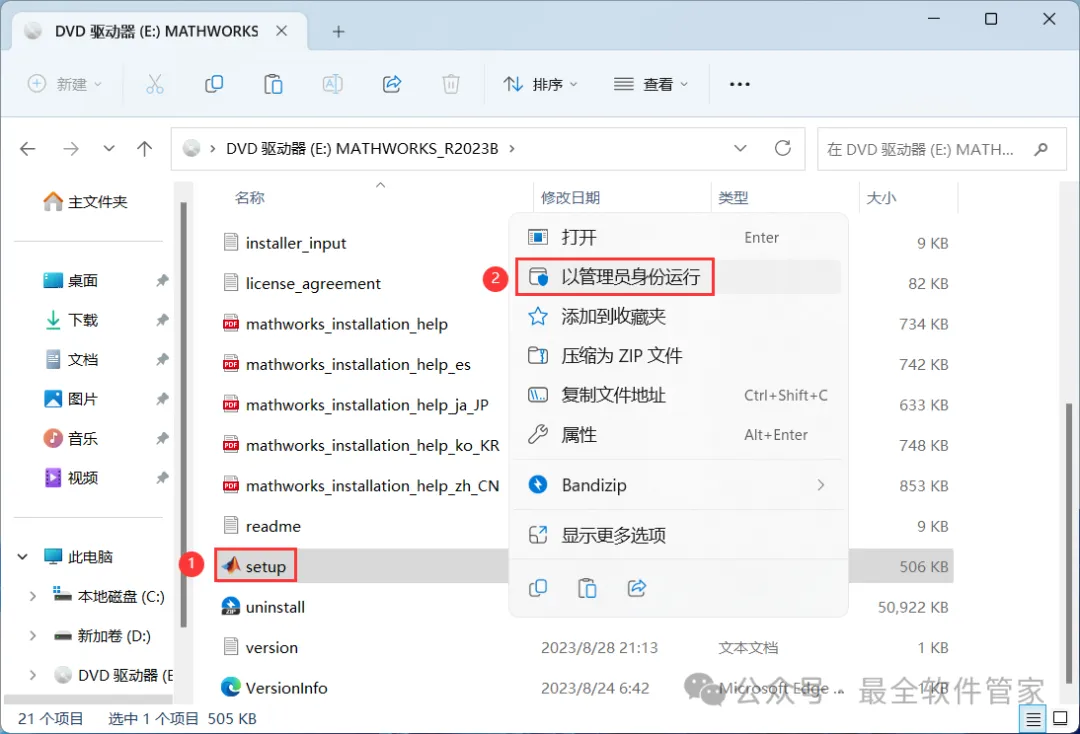Choose 属性 from context menu
The height and width of the screenshot is (734, 1080).
(678, 434)
